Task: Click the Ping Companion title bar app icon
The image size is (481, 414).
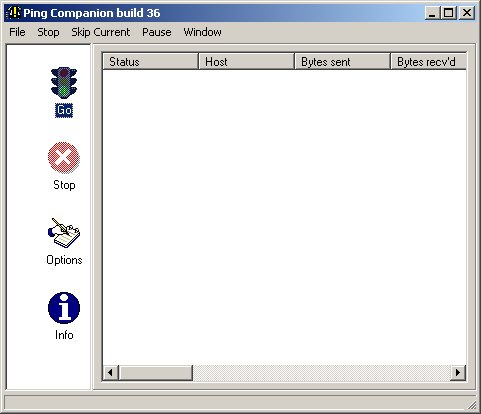Action: 14,13
